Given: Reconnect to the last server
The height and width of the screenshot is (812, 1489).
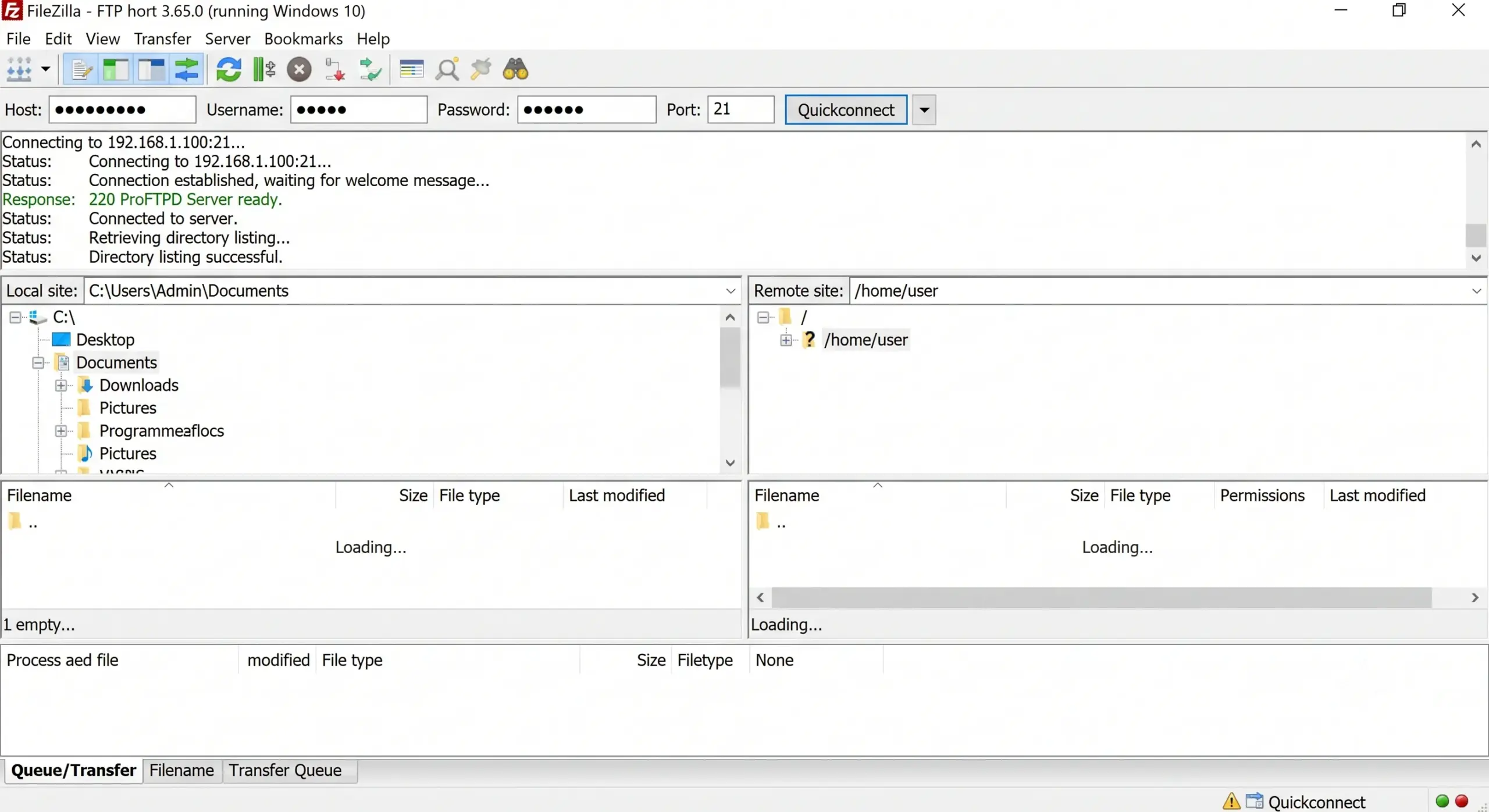Looking at the screenshot, I should tap(371, 70).
